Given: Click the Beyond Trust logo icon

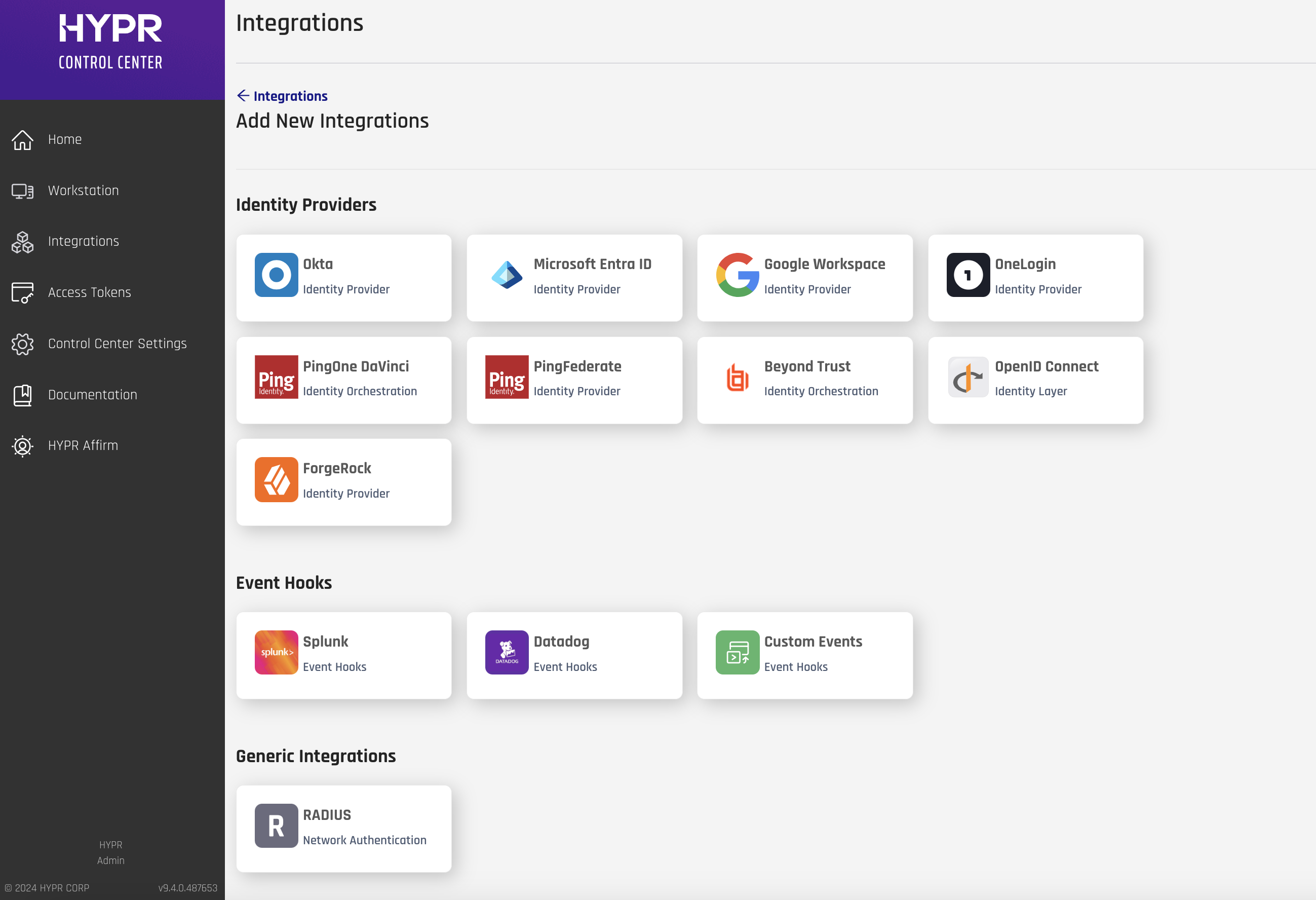Looking at the screenshot, I should click(738, 377).
